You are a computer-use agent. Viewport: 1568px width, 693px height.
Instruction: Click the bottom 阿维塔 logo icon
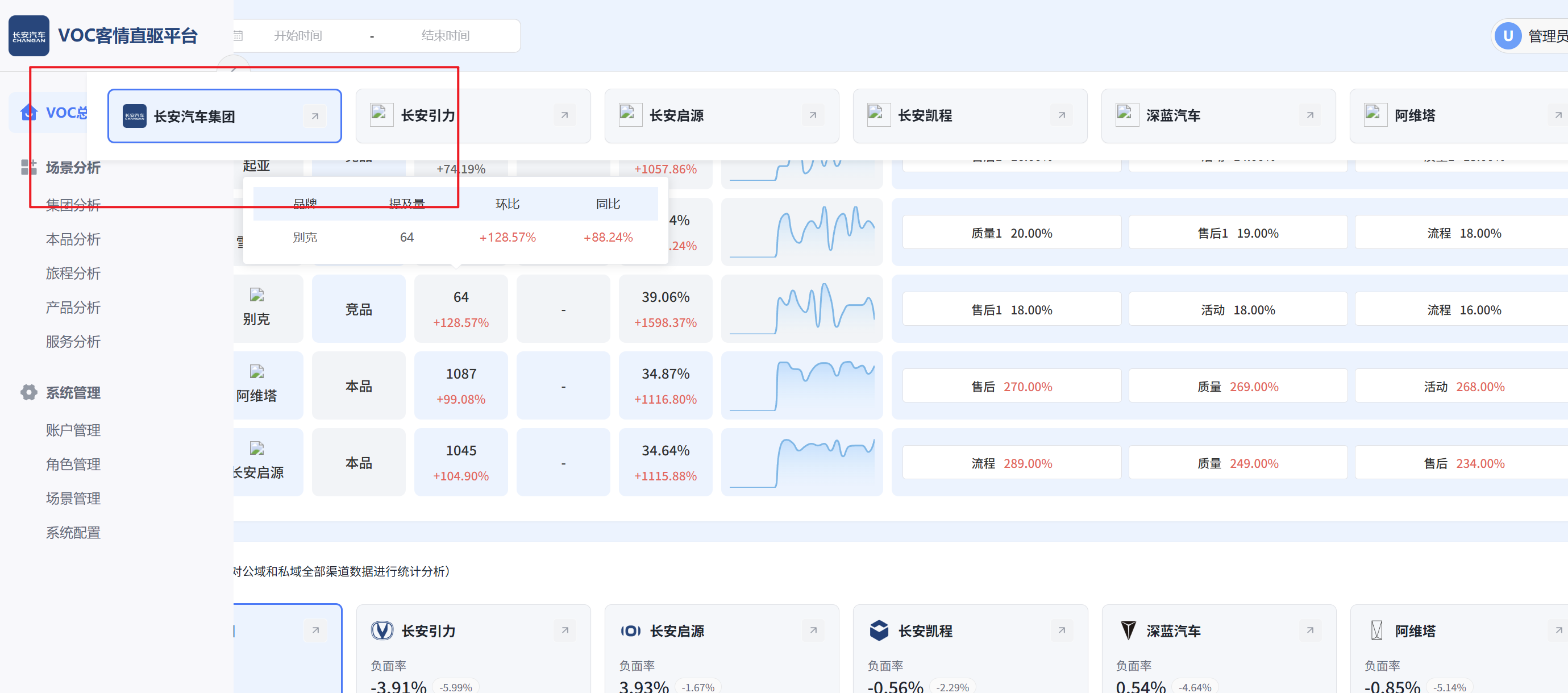[x=1376, y=630]
